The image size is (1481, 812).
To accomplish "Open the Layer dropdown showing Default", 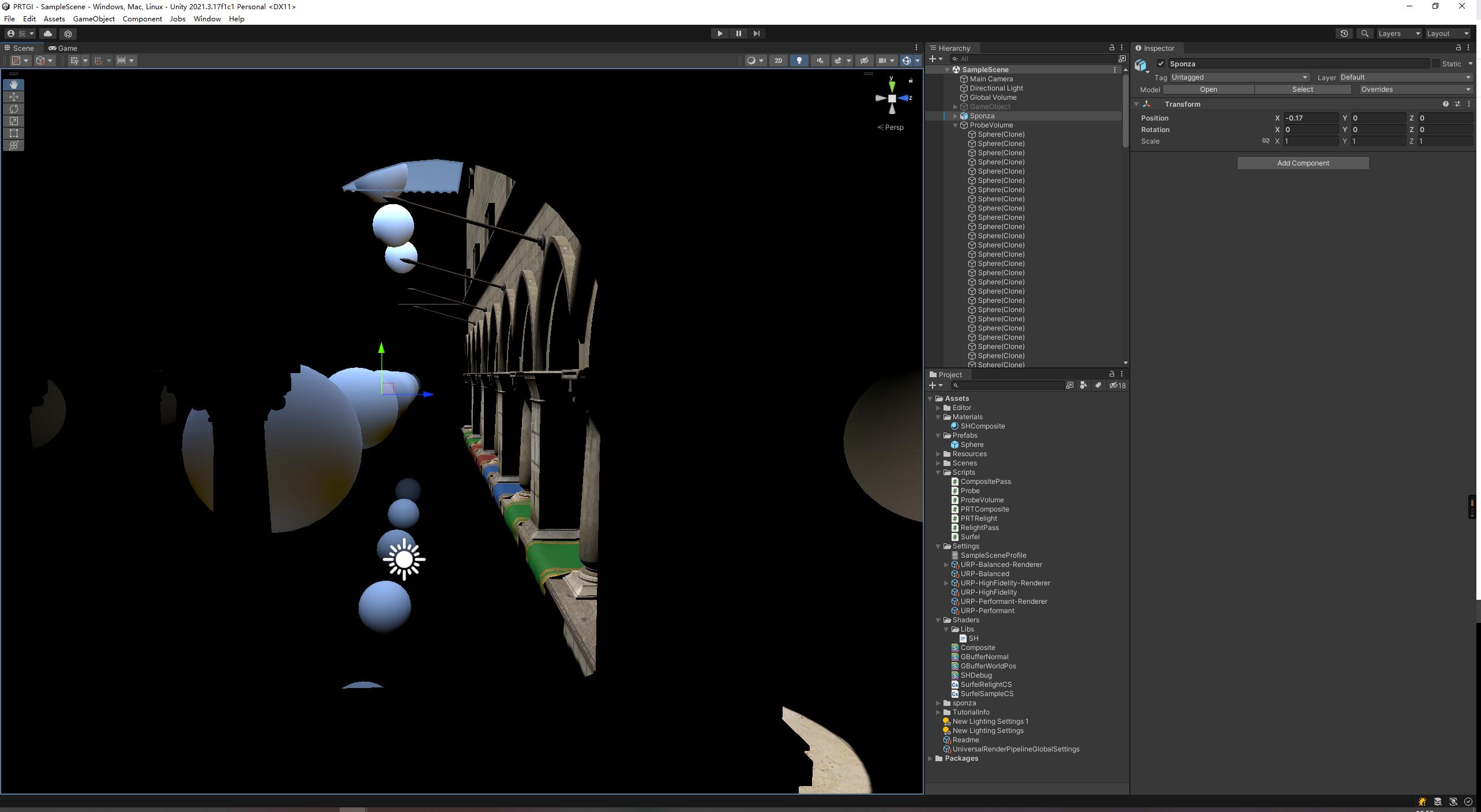I will (1405, 77).
